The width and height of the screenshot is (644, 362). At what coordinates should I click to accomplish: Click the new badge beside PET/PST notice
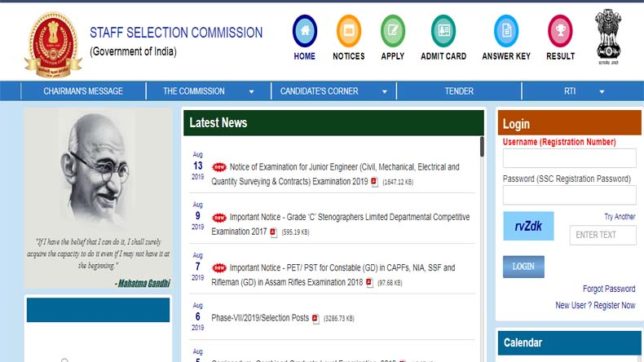pos(219,268)
